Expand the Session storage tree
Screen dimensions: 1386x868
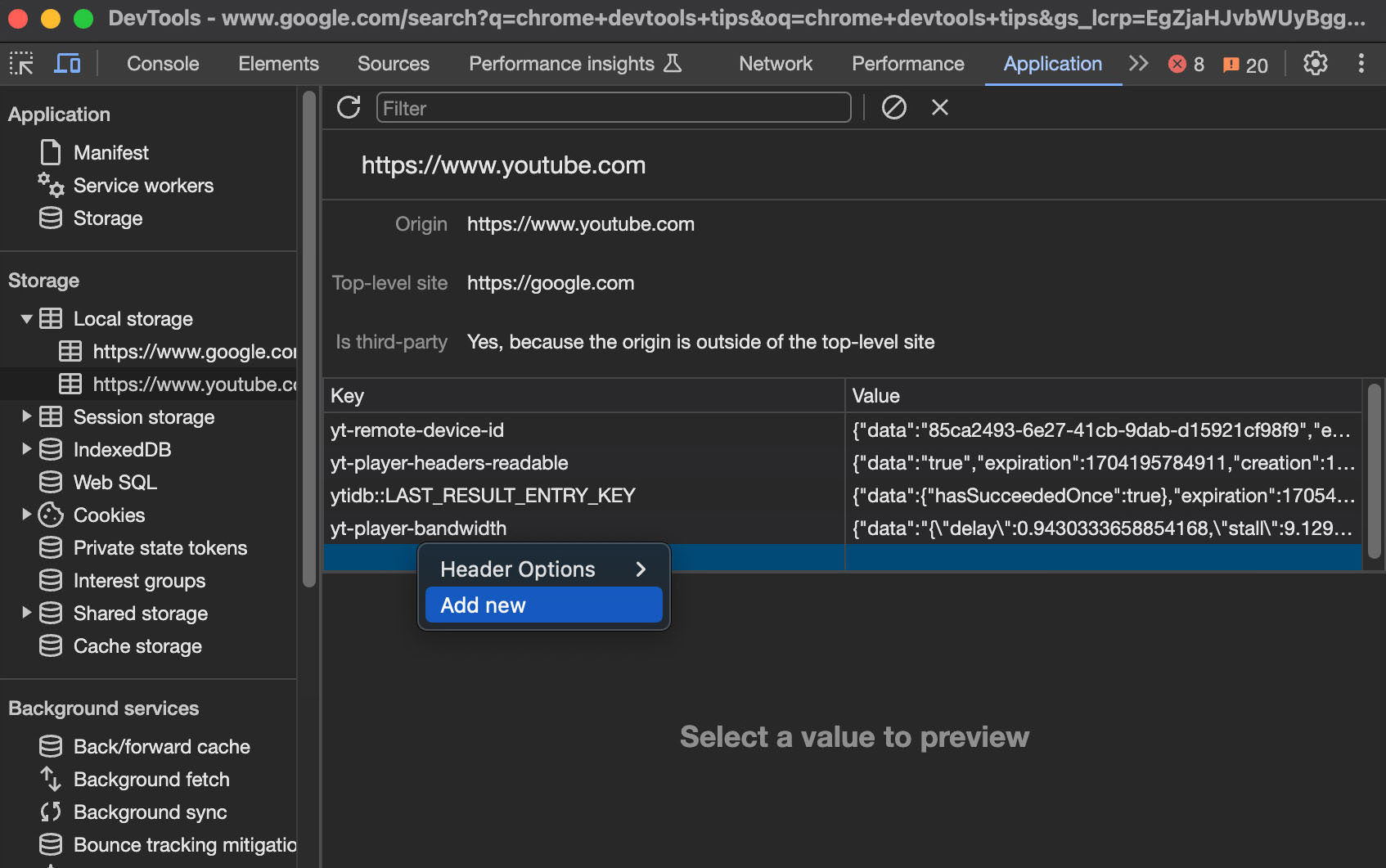[26, 416]
